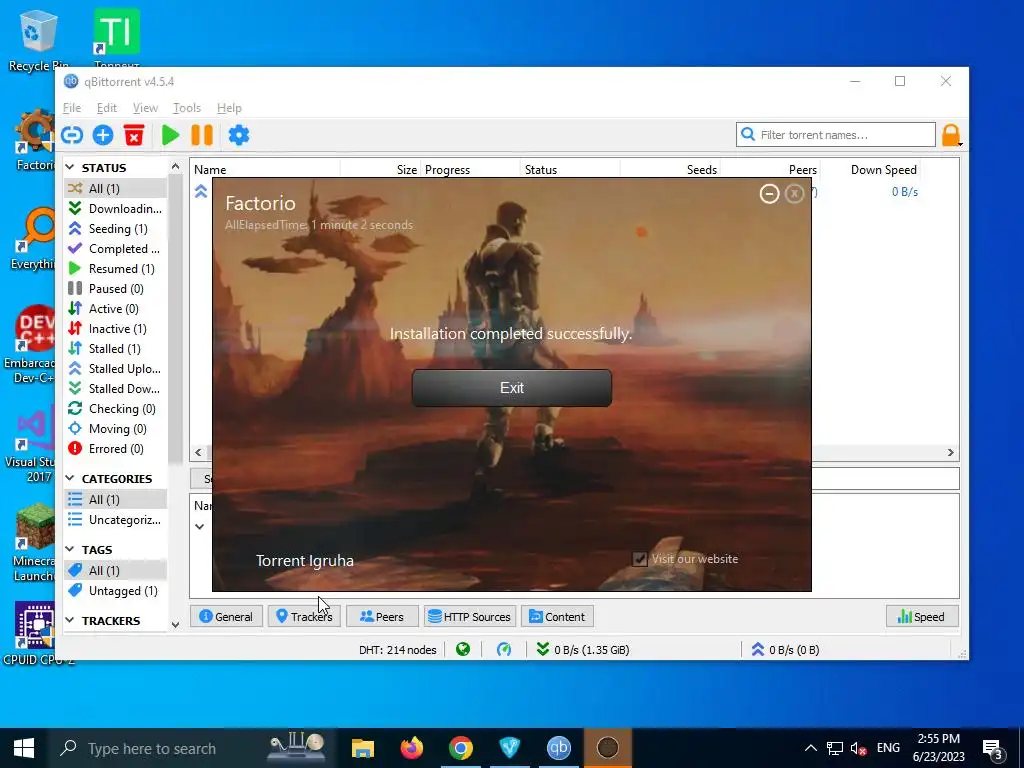This screenshot has height=768, width=1024.
Task: Select the Uncategorized category
Action: point(116,520)
